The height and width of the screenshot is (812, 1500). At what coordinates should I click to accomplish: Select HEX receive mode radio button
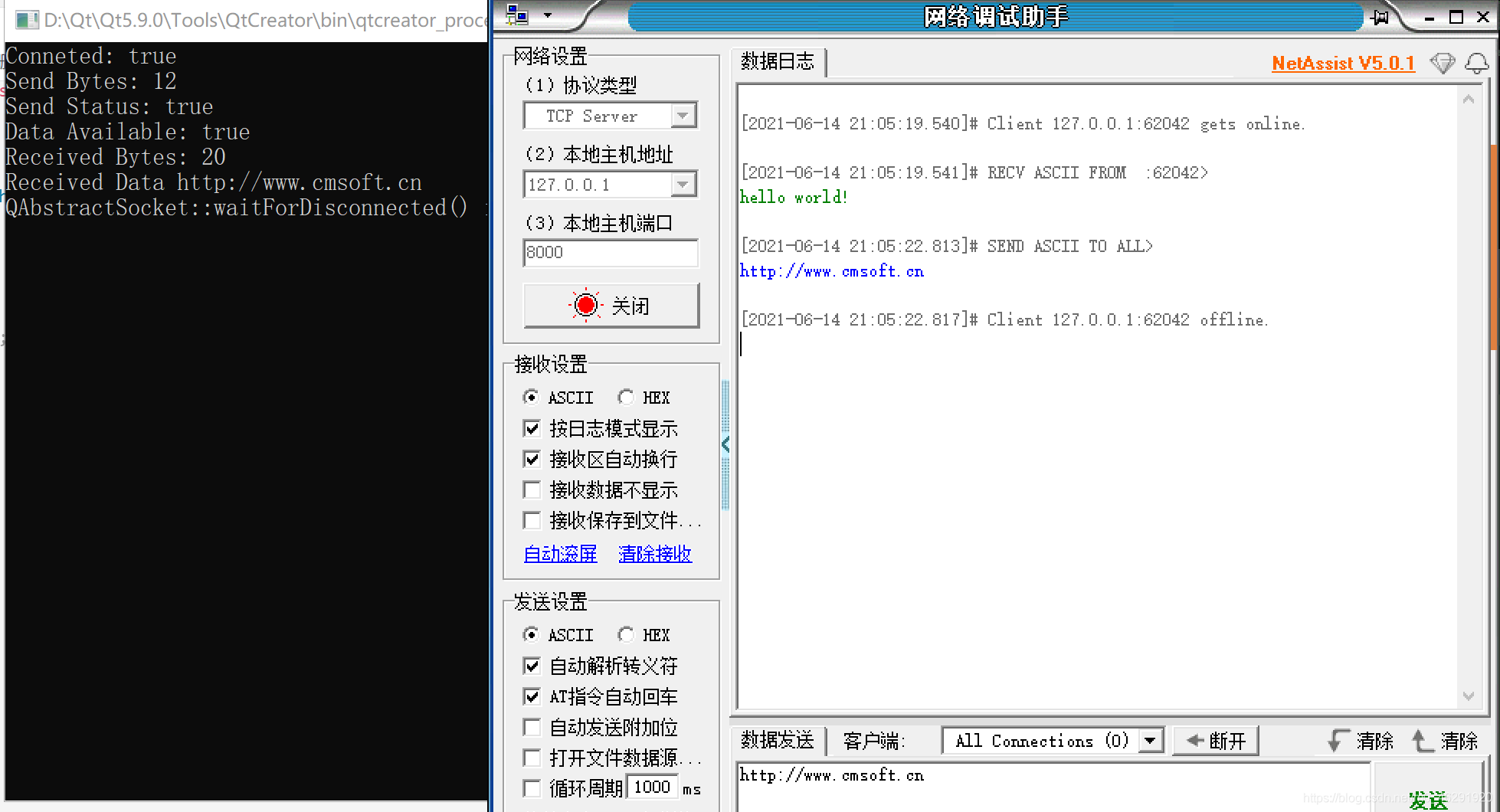point(626,397)
